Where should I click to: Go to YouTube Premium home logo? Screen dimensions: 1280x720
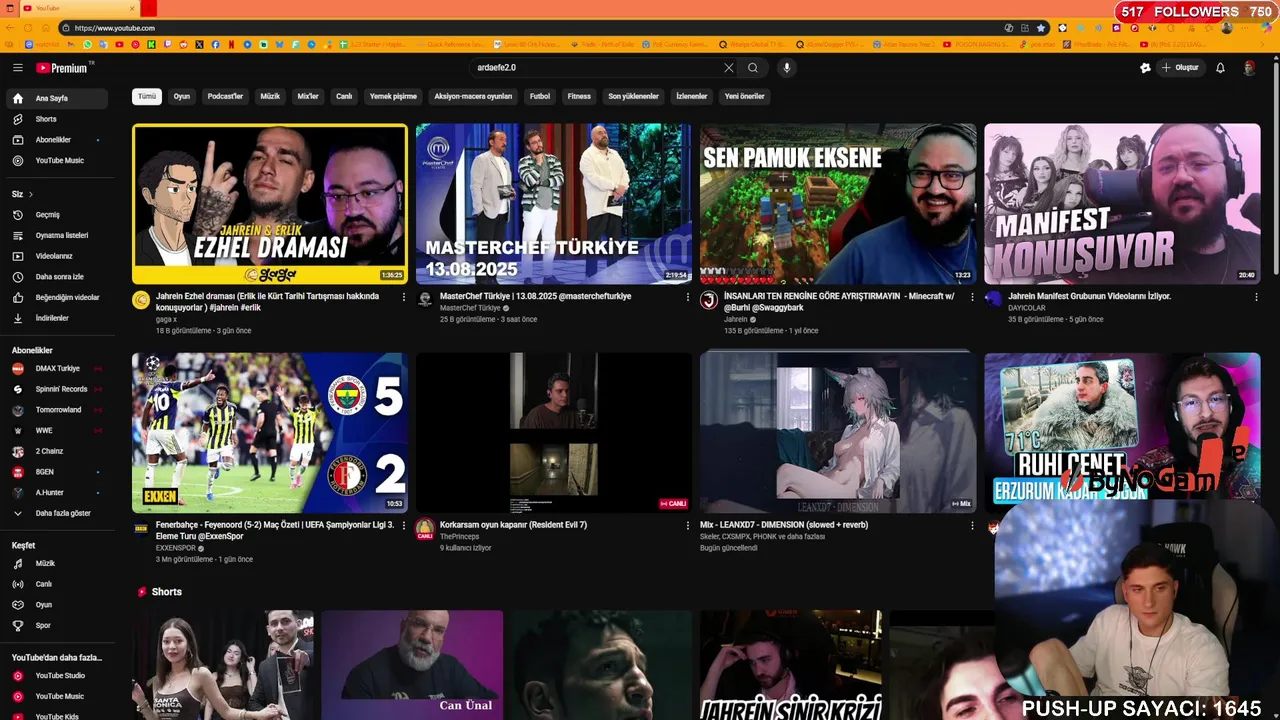64,68
